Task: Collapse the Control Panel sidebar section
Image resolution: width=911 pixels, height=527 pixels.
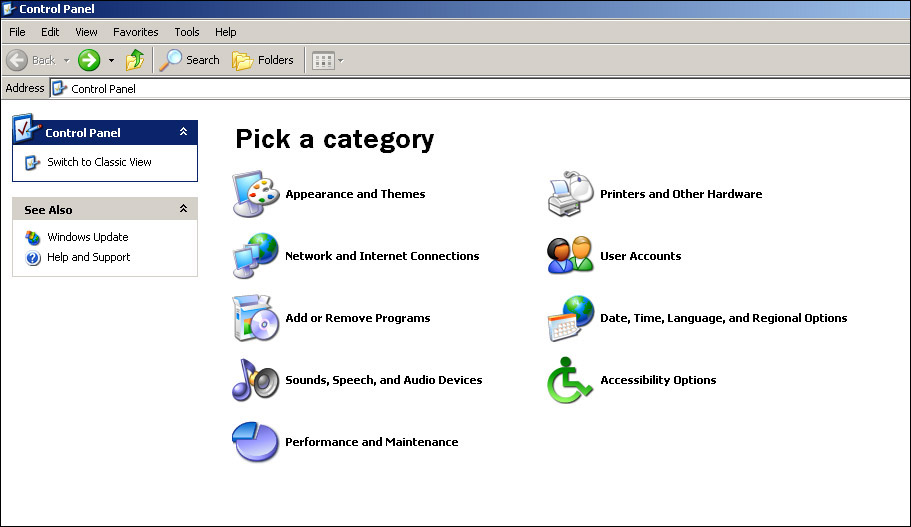Action: (183, 132)
